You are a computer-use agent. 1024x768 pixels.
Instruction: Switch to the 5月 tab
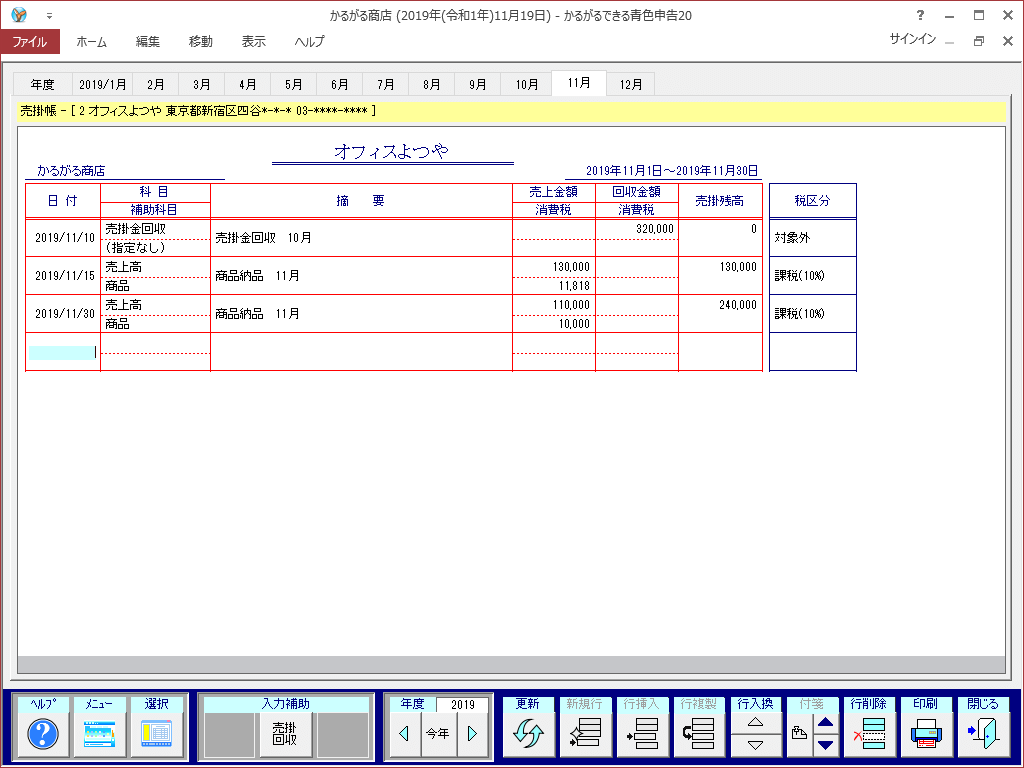[x=293, y=84]
